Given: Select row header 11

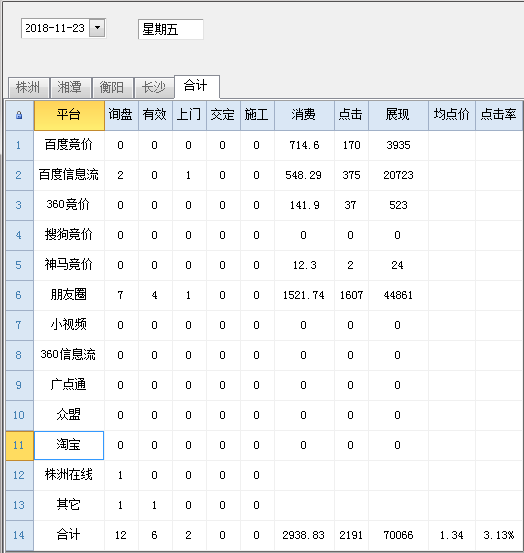Looking at the screenshot, I should [x=19, y=445].
